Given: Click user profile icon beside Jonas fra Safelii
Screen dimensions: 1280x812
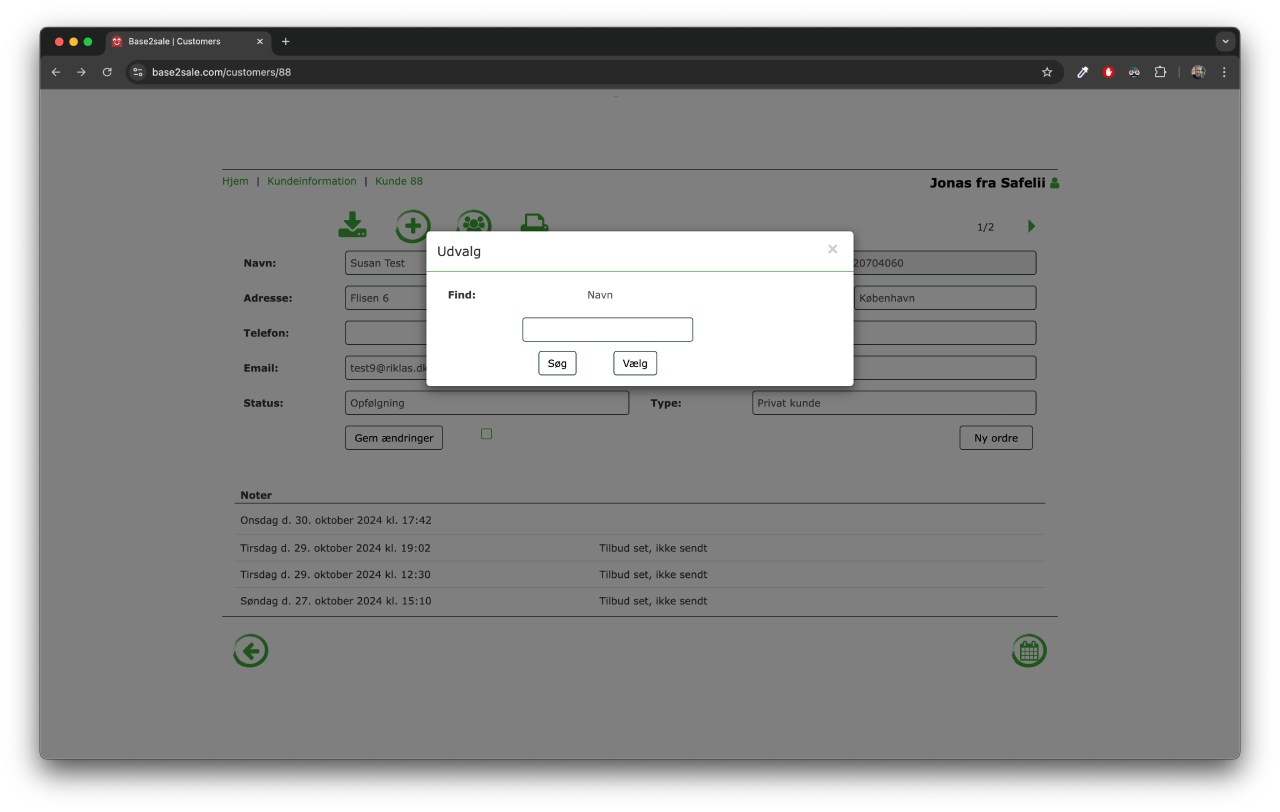Looking at the screenshot, I should pyautogui.click(x=1054, y=183).
